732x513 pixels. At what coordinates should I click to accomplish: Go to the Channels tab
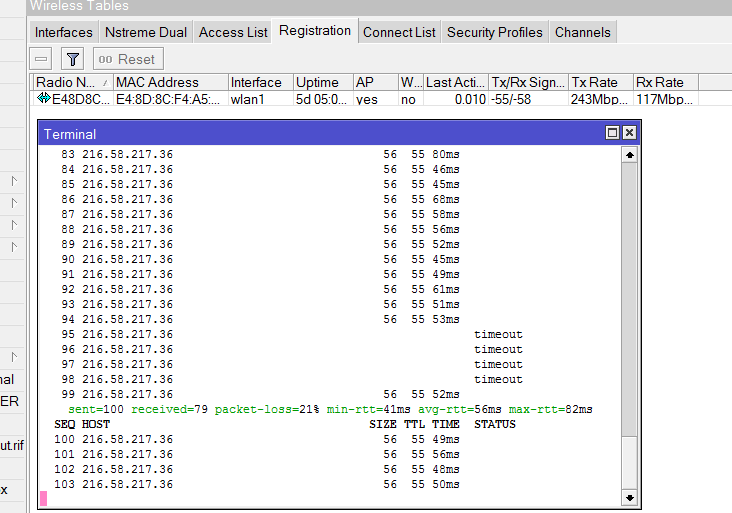(x=583, y=32)
